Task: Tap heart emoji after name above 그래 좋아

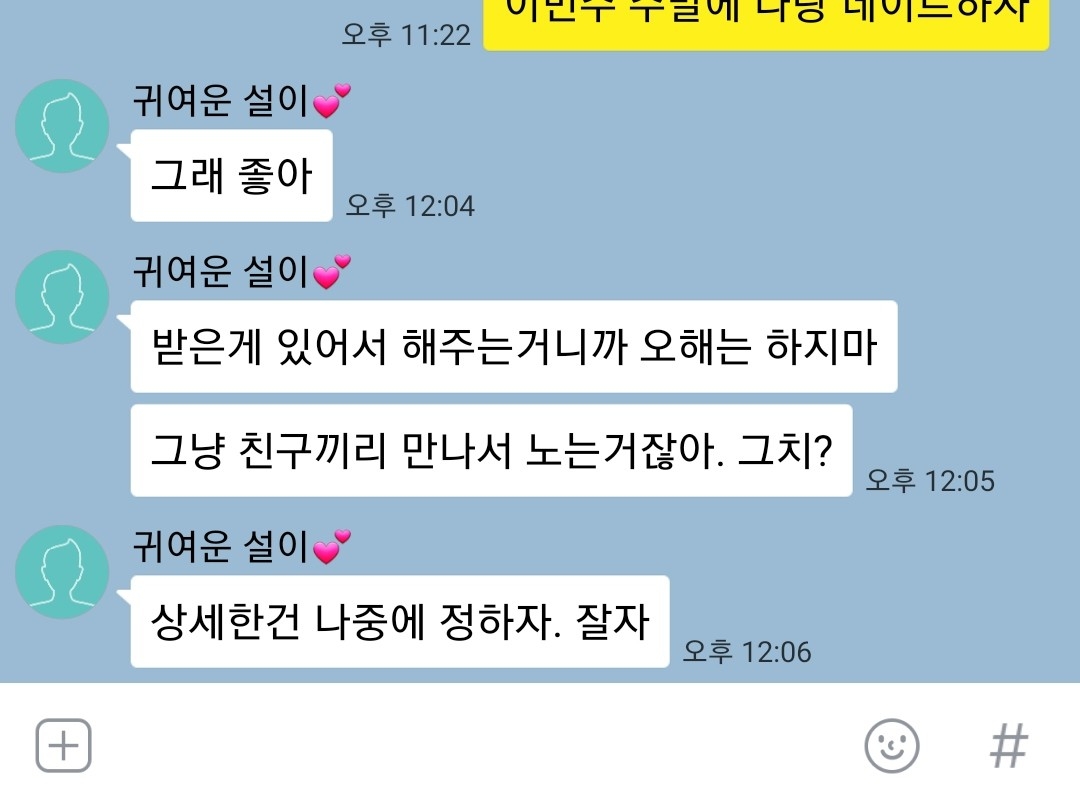Action: point(332,101)
